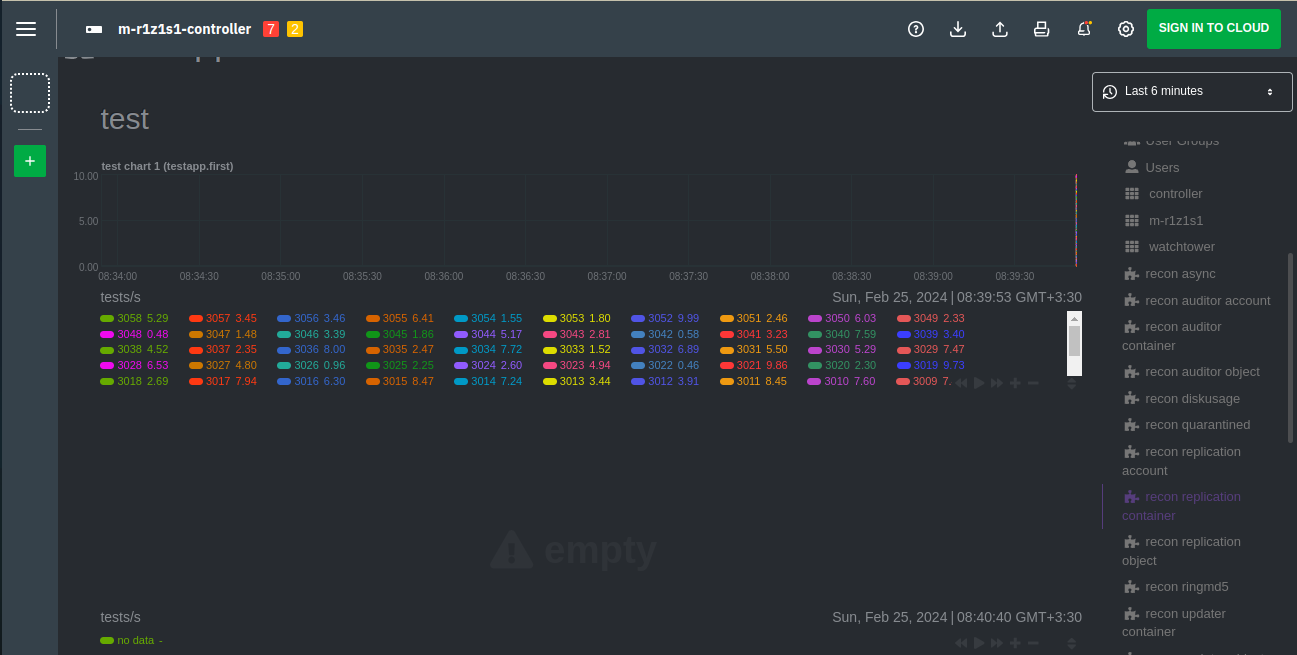1297x655 pixels.
Task: Open print dashboard via printer icon
Action: tap(1041, 29)
